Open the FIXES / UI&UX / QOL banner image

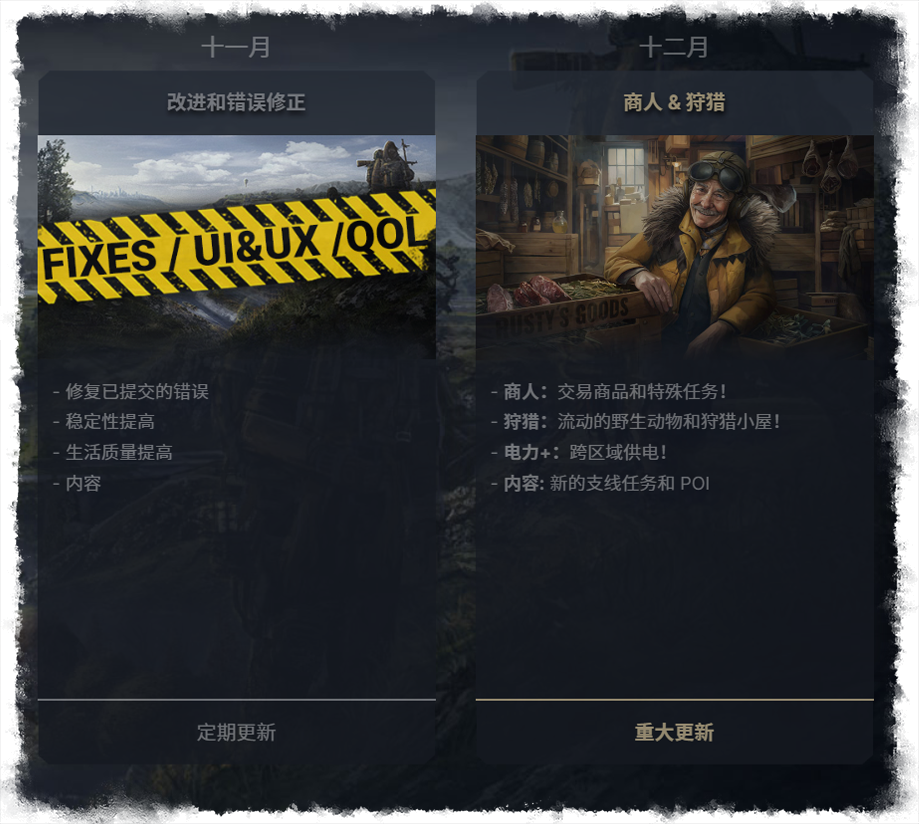(x=237, y=247)
